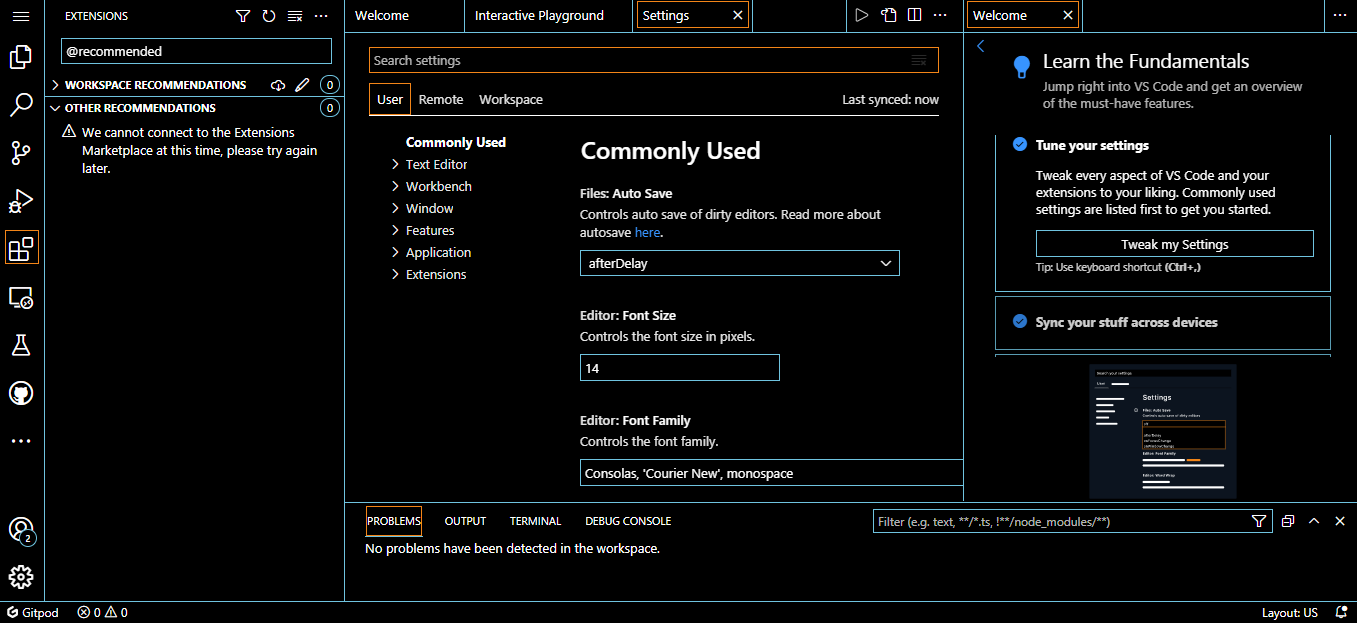Clear extensions search results
The image size is (1357, 623).
295,16
